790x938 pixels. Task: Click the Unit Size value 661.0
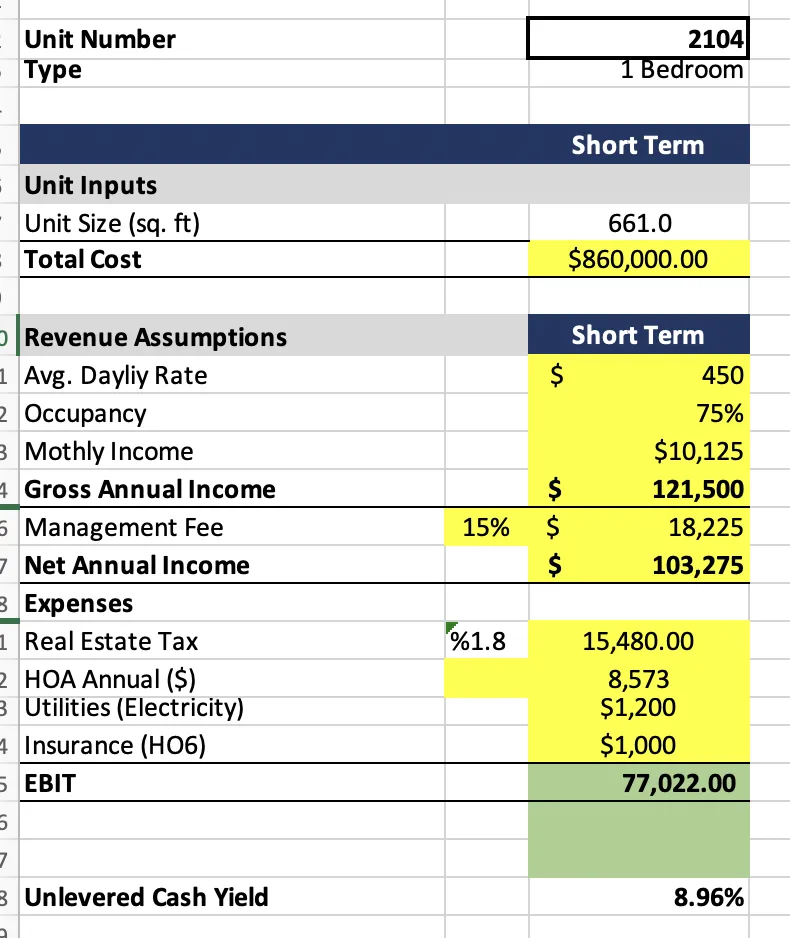(639, 223)
